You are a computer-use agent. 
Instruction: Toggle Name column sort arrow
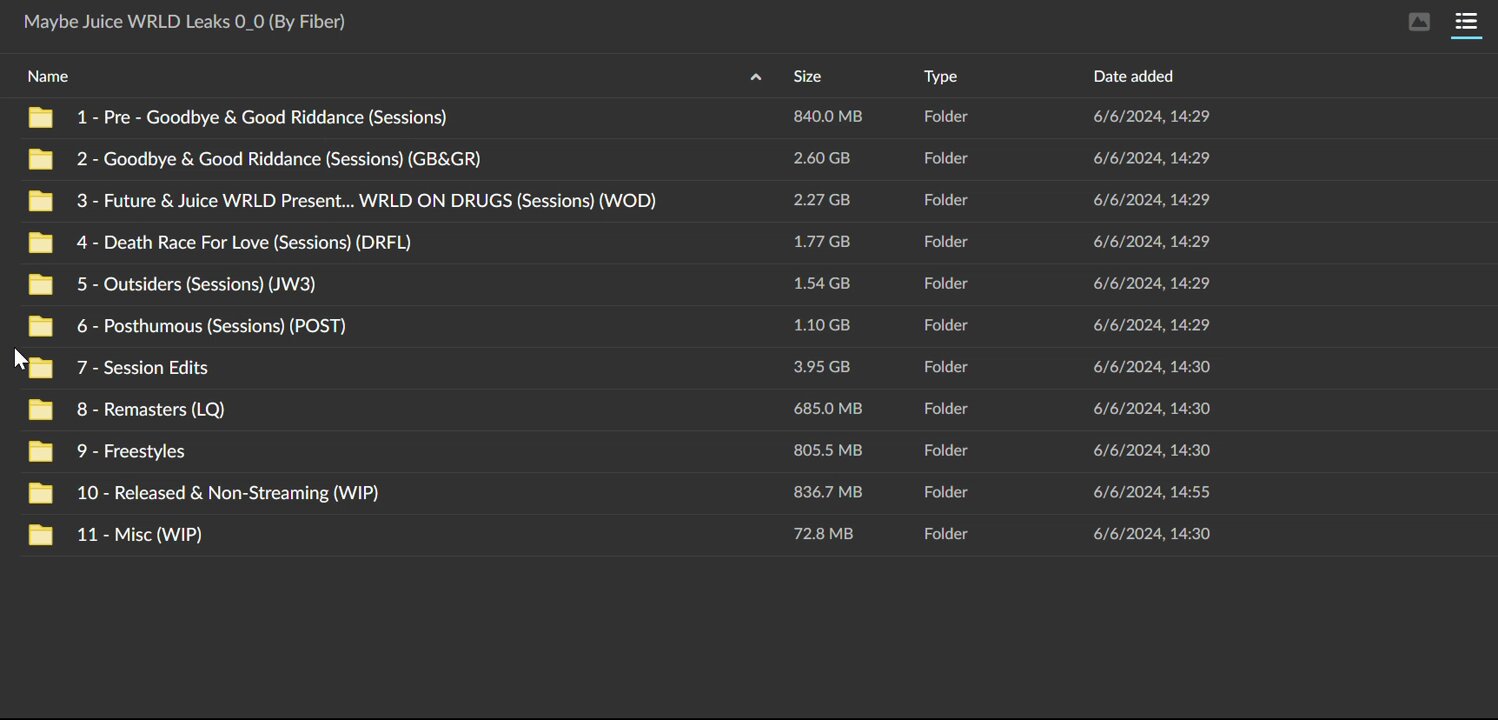(x=756, y=77)
